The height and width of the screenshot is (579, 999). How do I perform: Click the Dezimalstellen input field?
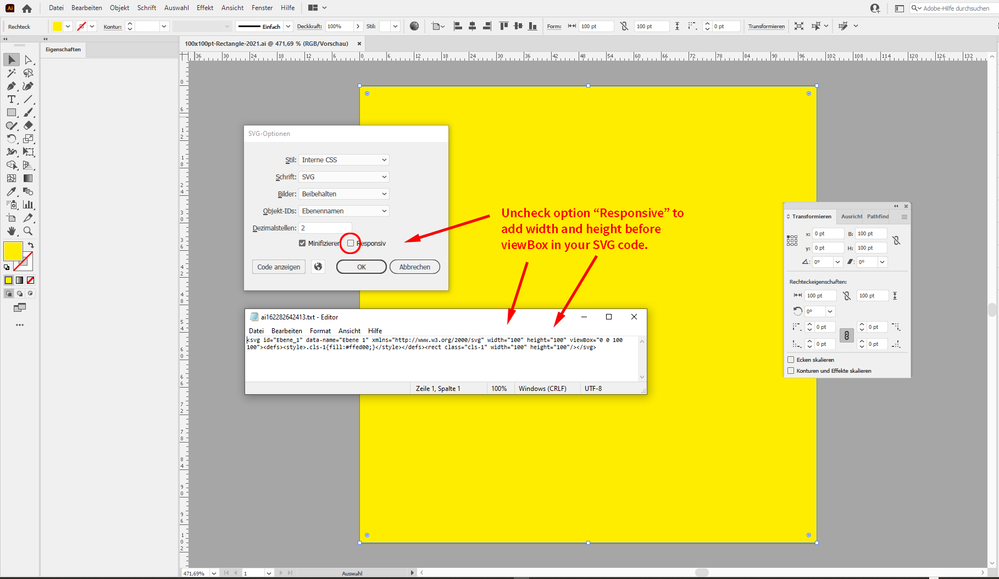coord(325,228)
